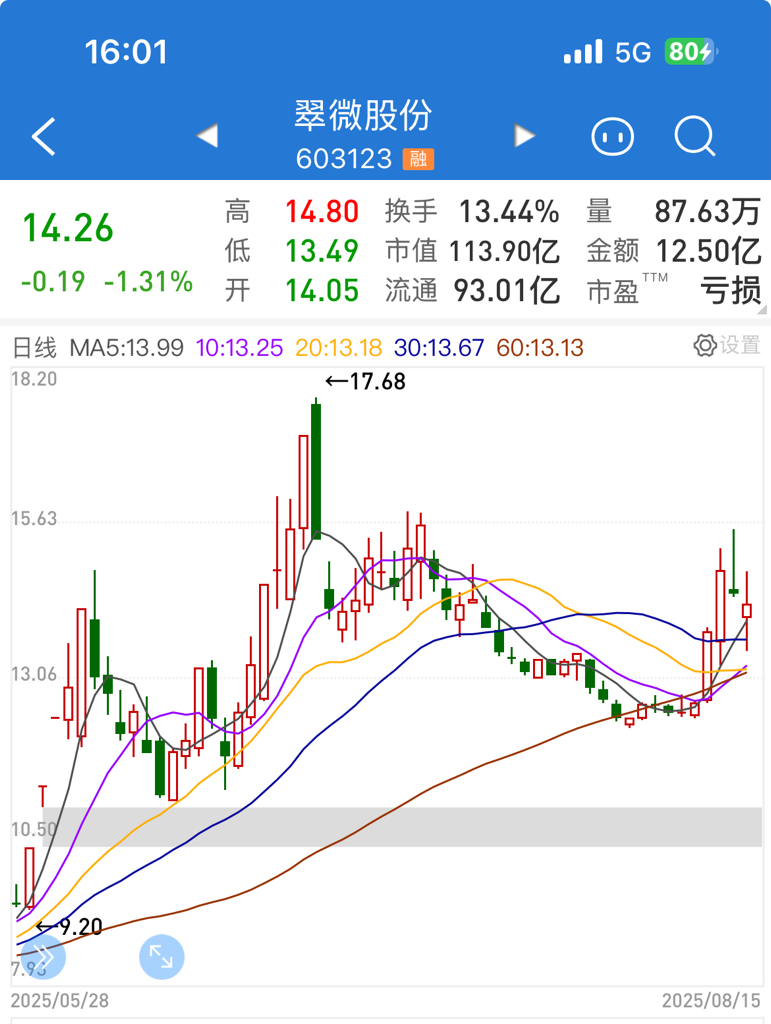Tap the price change -0.19

[53, 281]
